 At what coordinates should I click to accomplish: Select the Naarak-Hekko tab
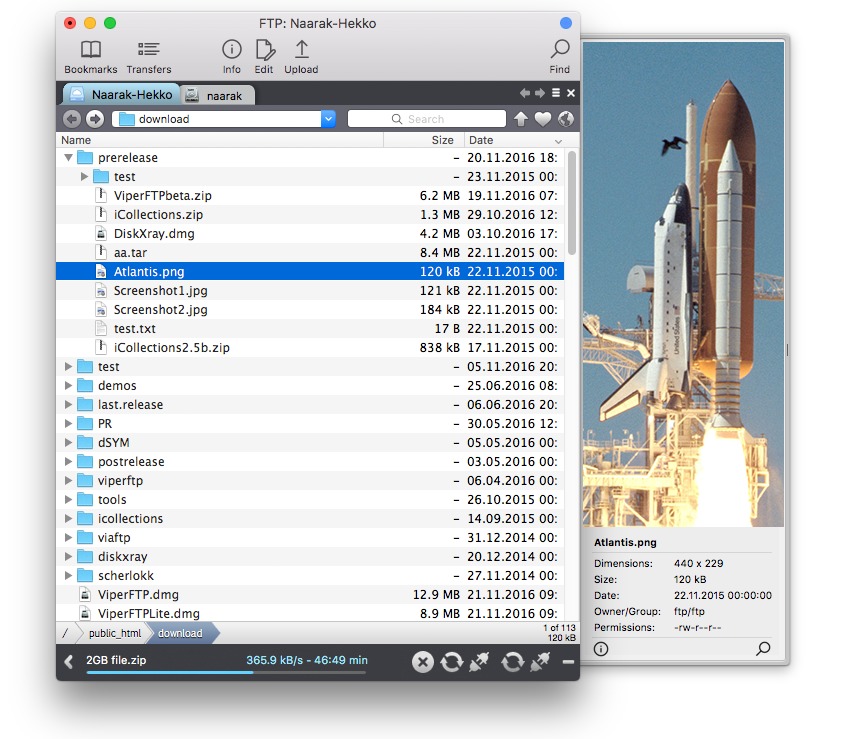click(120, 92)
